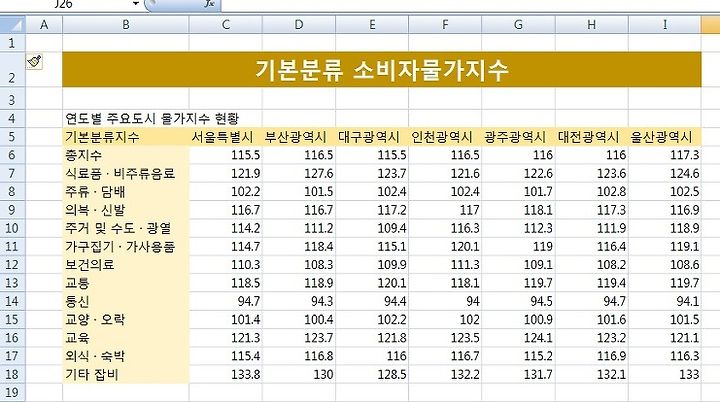Click the 교통 row label
This screenshot has width=720, height=402.
126,283
